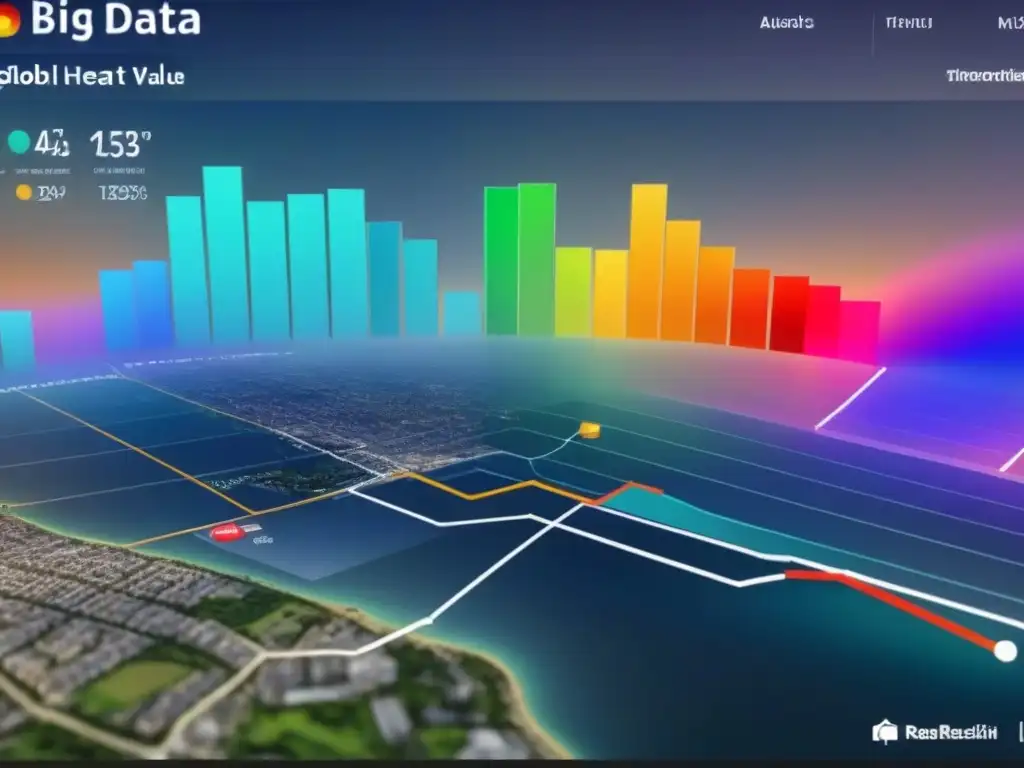Toggle the small yellow legend dot
Screen dimensions: 1024x768
pos(24,192)
